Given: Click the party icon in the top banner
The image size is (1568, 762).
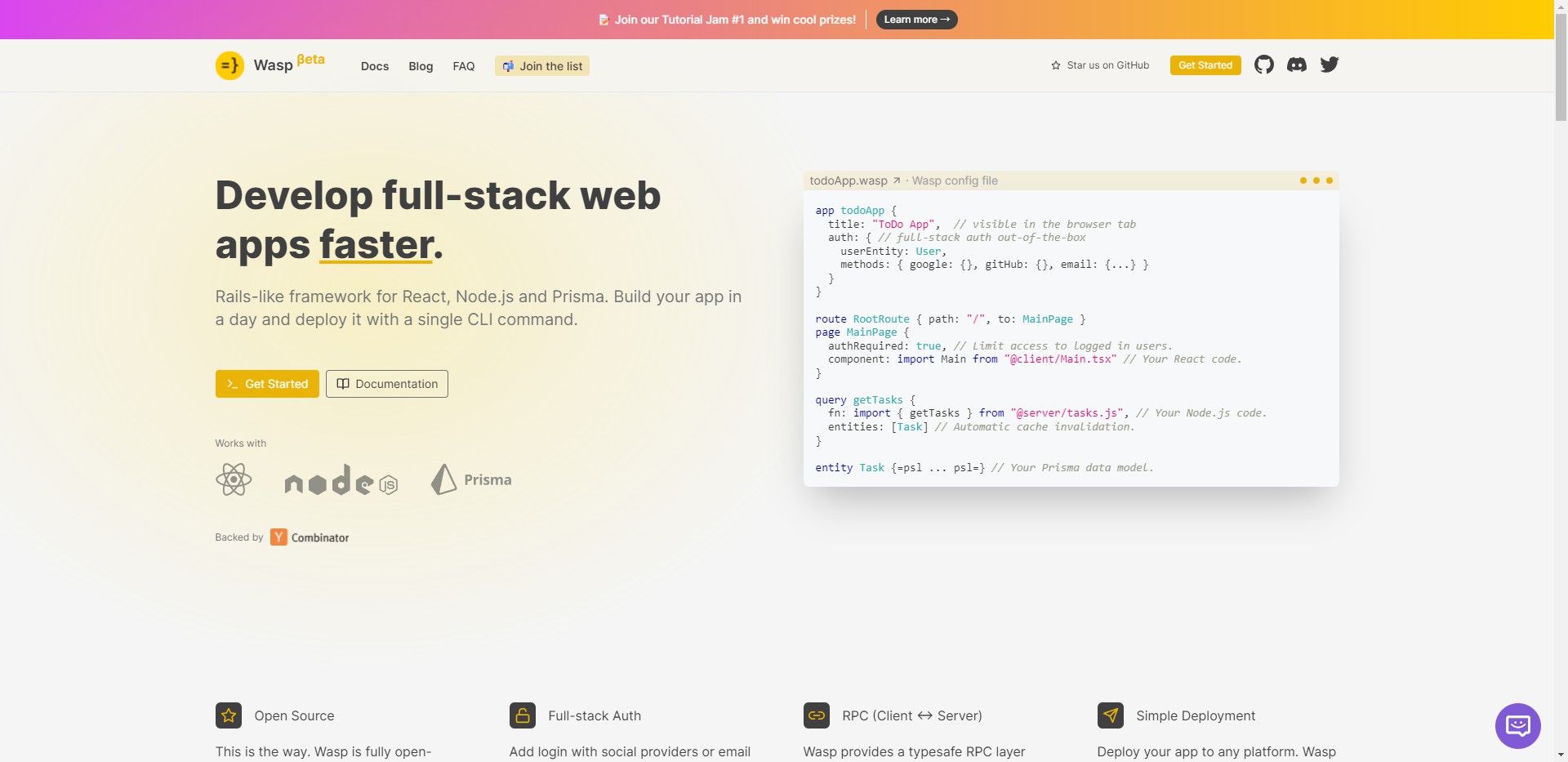Looking at the screenshot, I should click(x=604, y=20).
